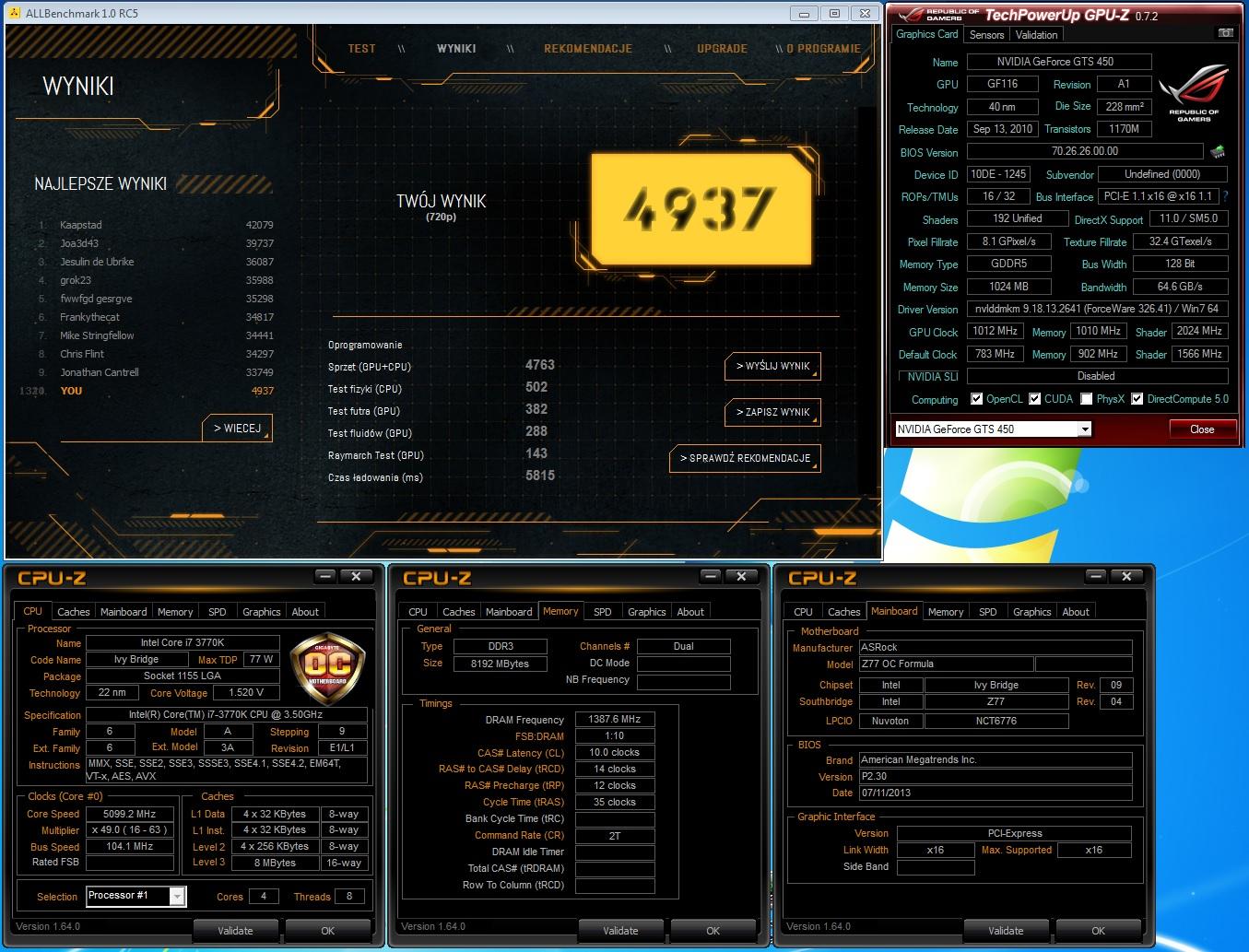Close the CPU-Z Memory tab window
Image resolution: width=1249 pixels, height=952 pixels.
(741, 576)
